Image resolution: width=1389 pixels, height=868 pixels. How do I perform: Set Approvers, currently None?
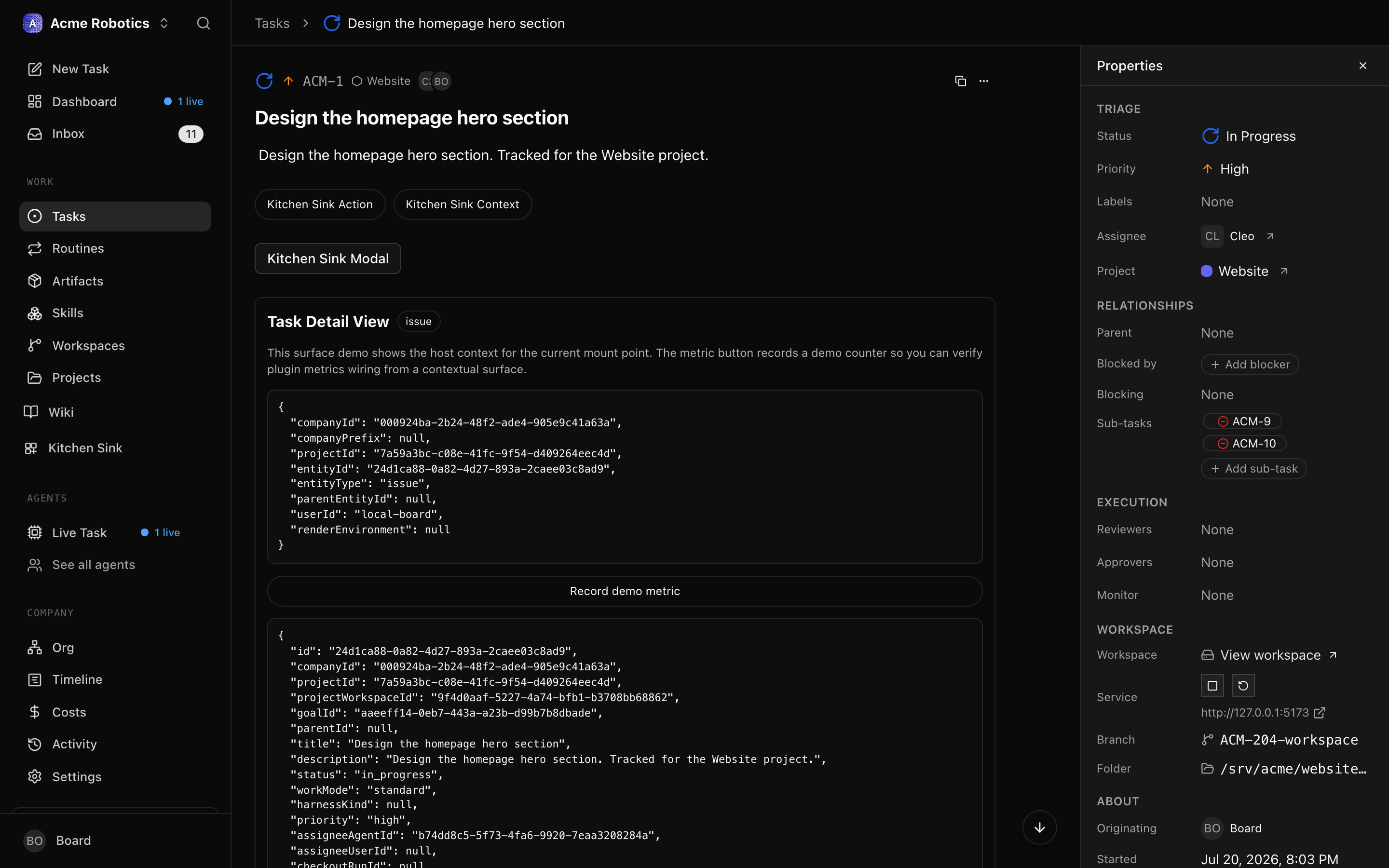1217,563
